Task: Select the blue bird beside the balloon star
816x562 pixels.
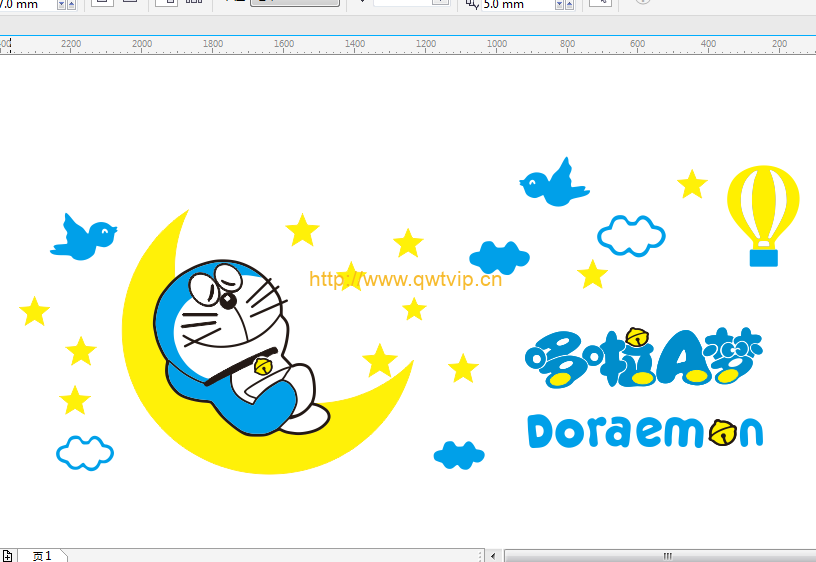Action: pyautogui.click(x=554, y=183)
